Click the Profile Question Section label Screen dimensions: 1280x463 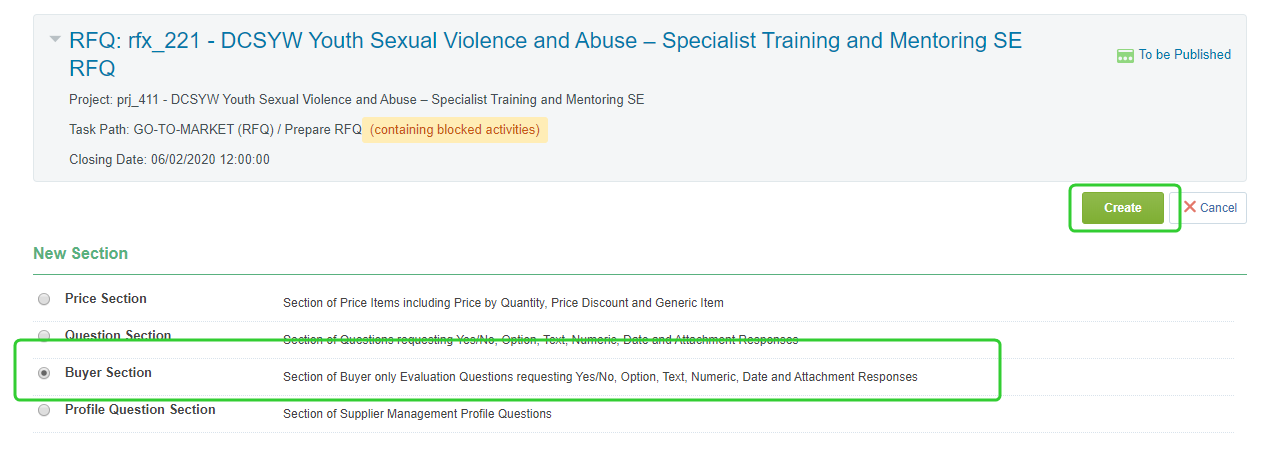140,410
